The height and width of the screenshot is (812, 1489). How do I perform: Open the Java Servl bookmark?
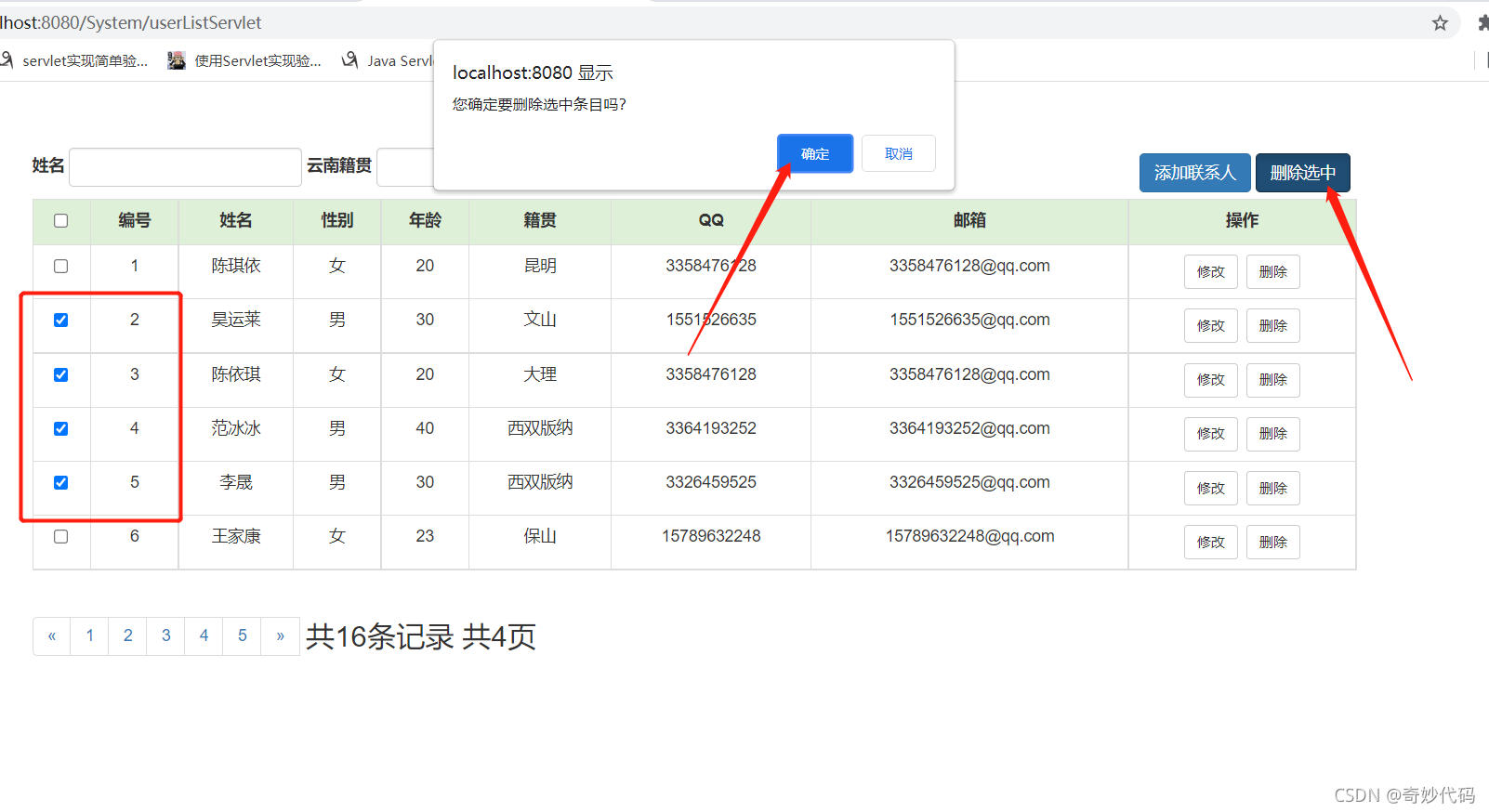[x=388, y=60]
